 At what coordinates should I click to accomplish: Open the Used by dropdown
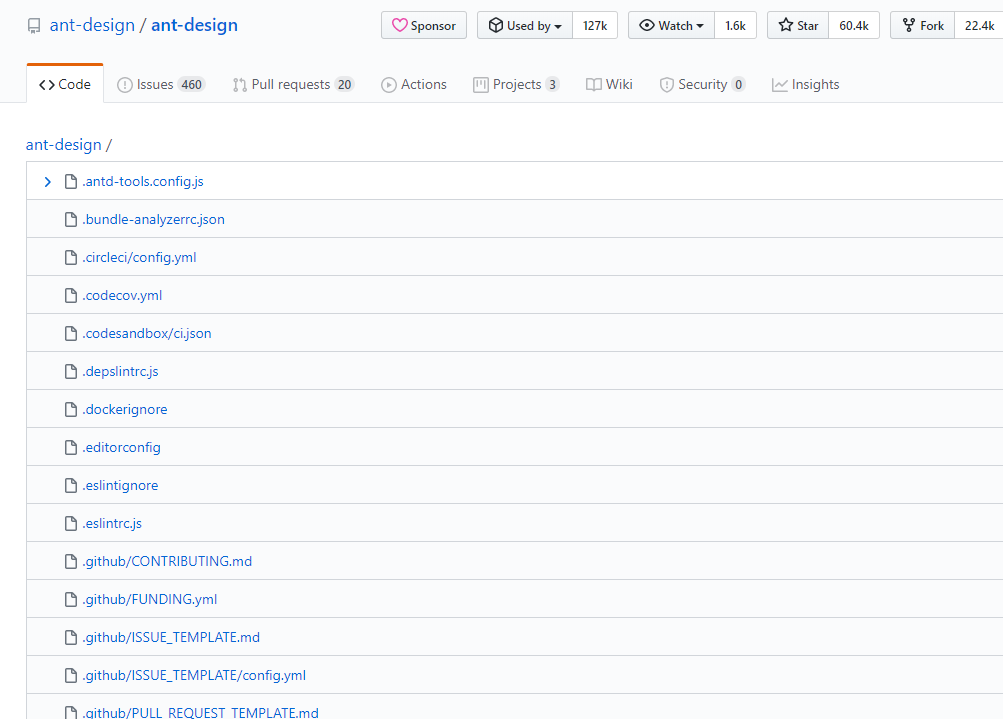click(525, 26)
